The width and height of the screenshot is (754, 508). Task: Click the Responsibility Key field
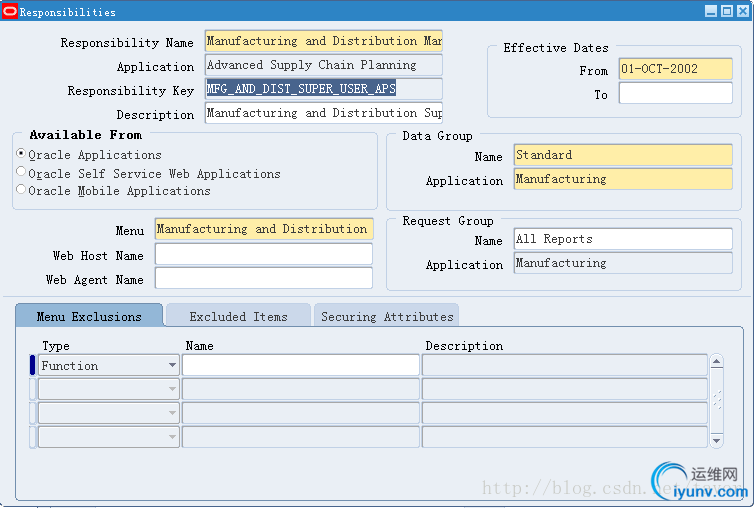[x=324, y=89]
